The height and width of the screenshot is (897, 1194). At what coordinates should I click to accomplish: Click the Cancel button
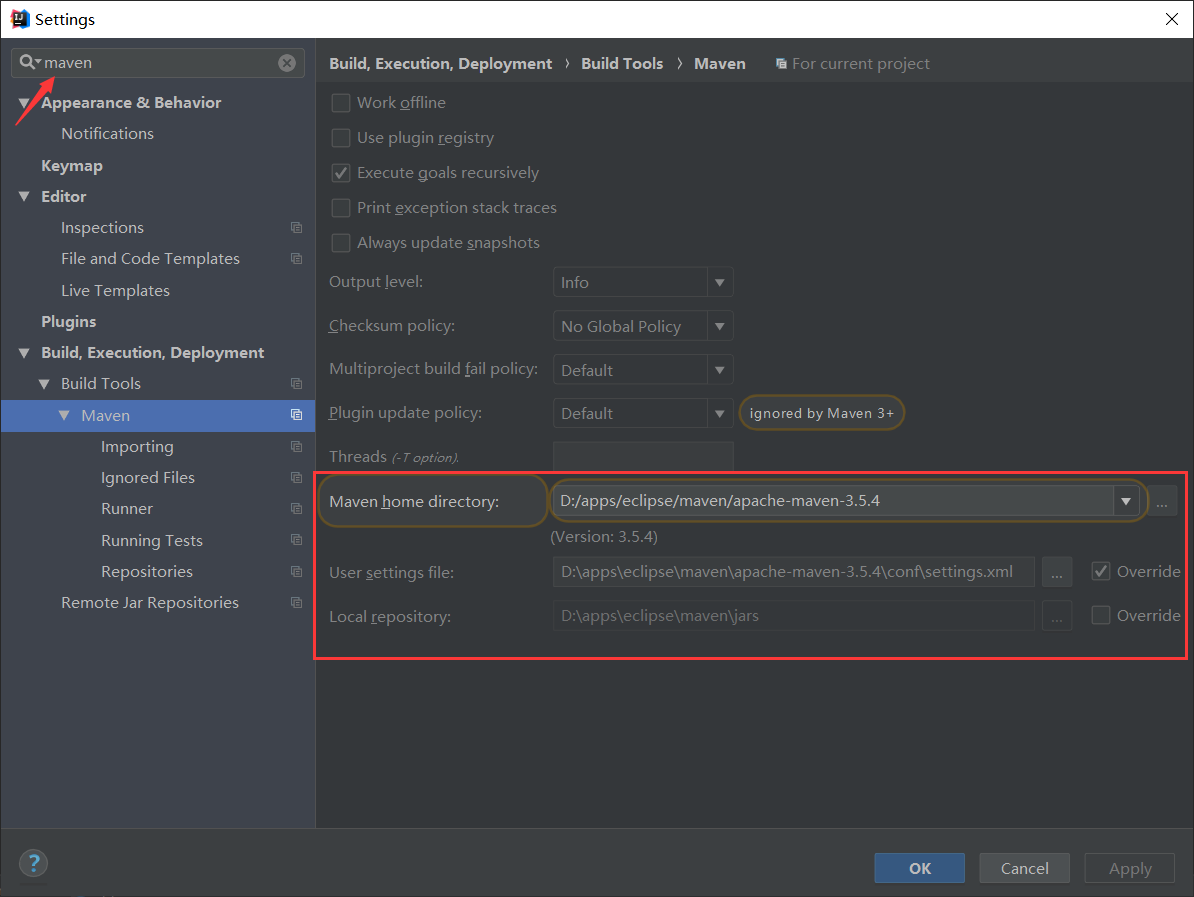(x=1024, y=868)
